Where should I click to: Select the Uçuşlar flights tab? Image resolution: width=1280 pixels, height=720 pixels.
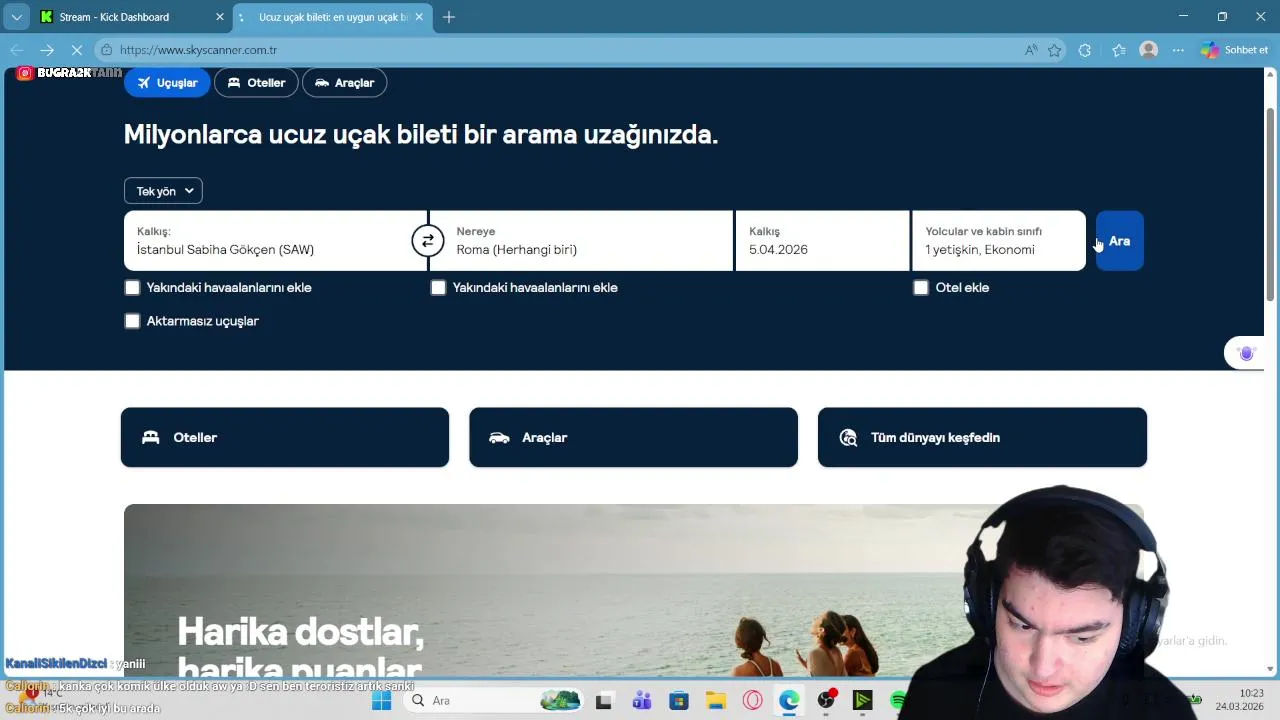point(167,83)
